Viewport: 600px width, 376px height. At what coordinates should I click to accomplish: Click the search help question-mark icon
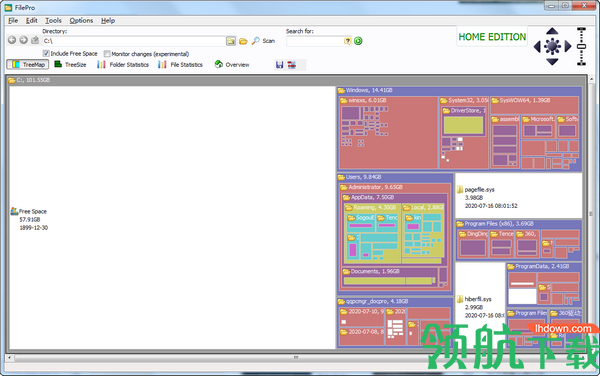tap(347, 41)
